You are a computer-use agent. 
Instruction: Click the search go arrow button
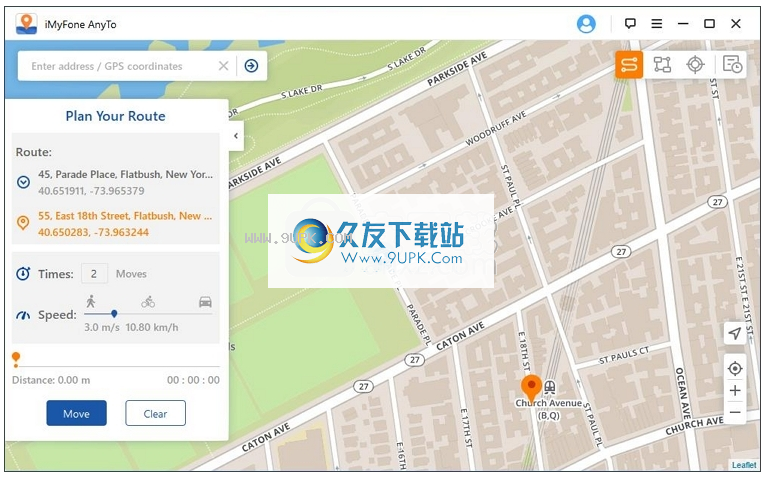[251, 66]
